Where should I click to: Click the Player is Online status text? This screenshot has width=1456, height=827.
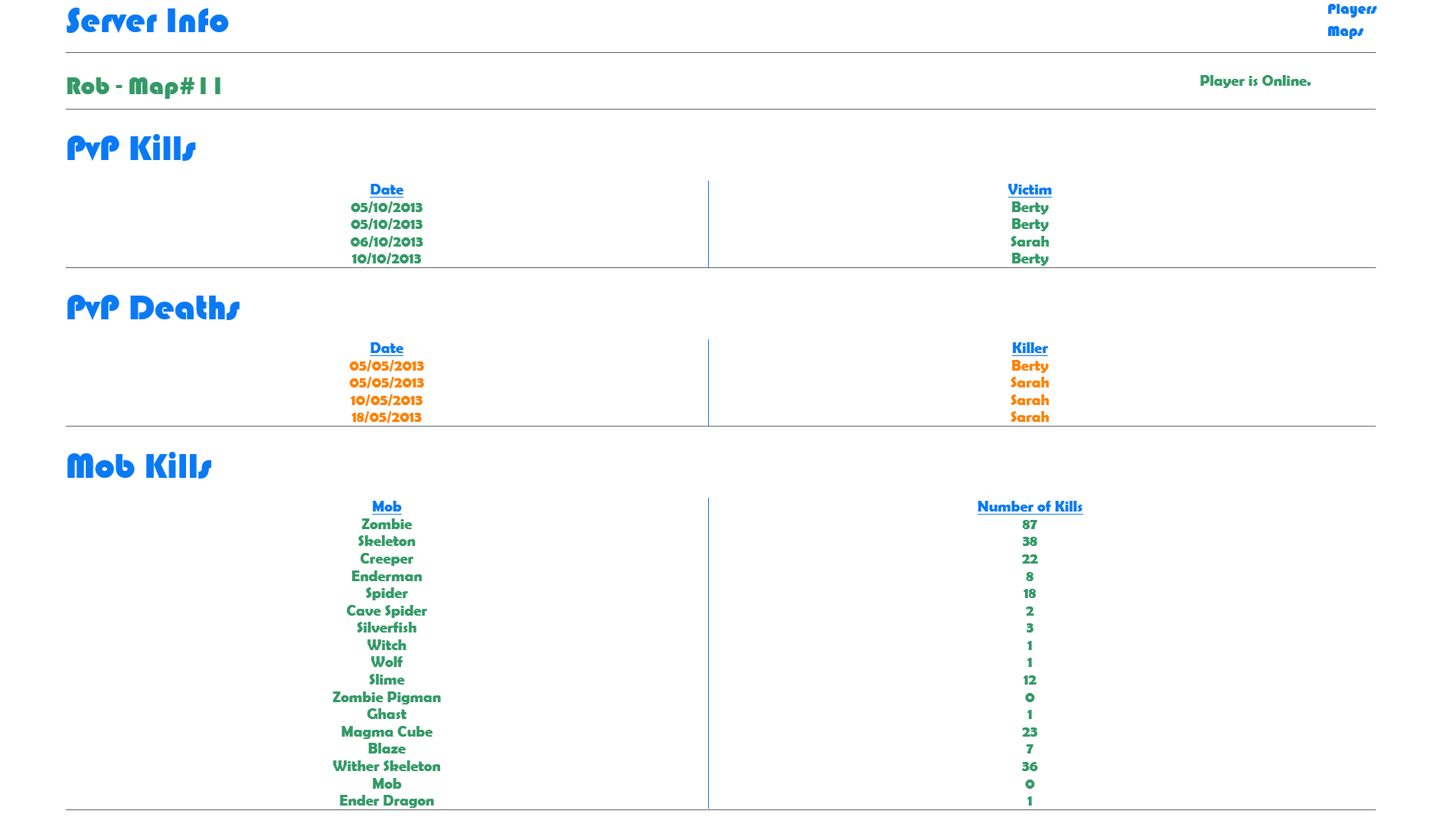[x=1255, y=80]
